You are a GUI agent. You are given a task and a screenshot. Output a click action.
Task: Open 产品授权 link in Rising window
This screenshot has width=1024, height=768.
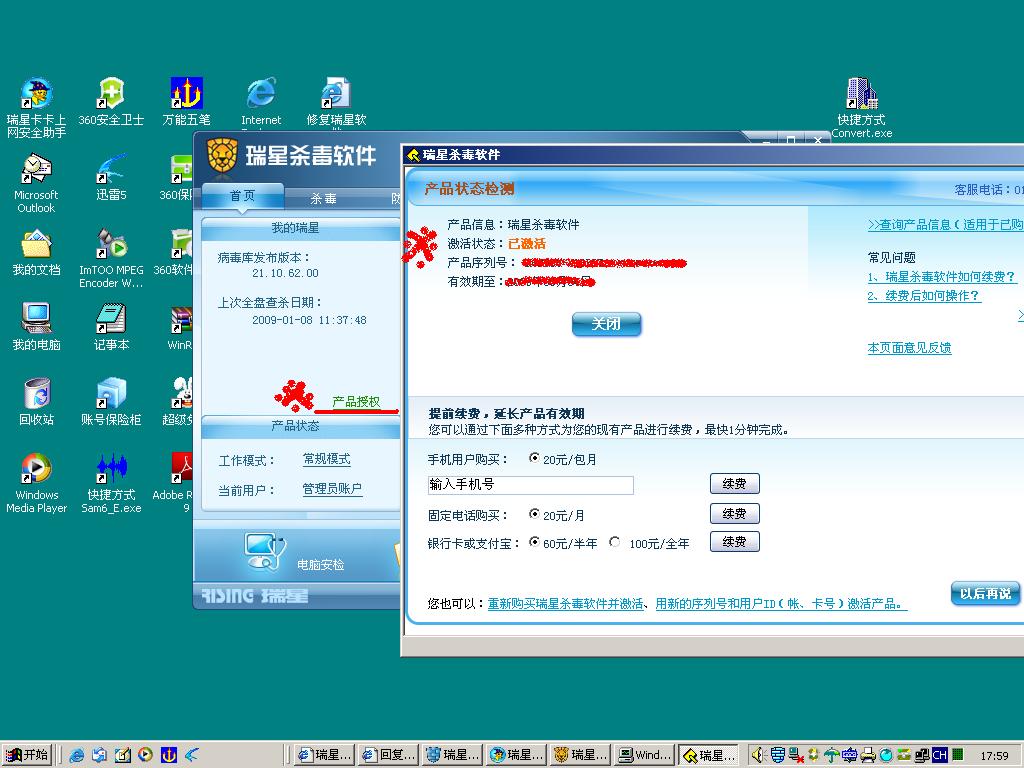pos(356,402)
